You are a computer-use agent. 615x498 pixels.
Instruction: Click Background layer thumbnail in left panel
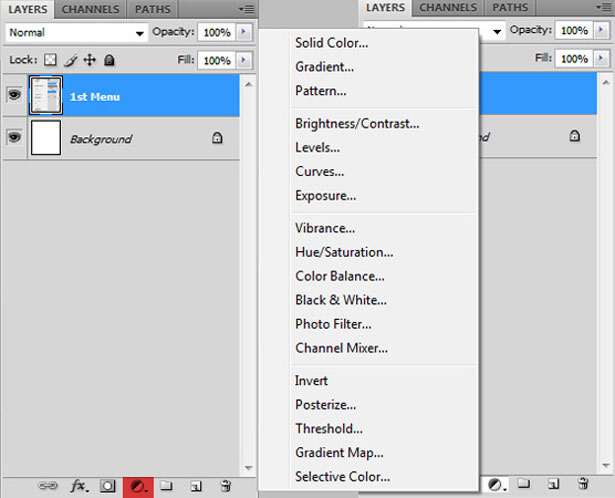coord(46,137)
